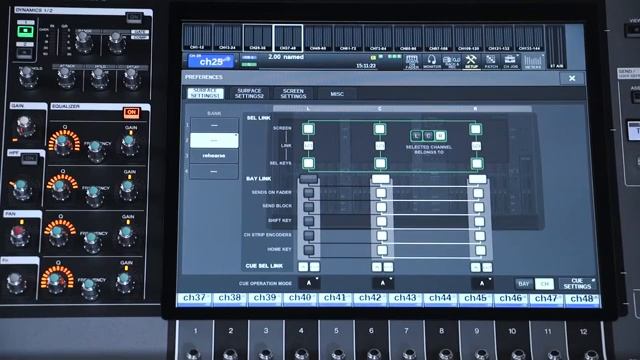
Task: Disable HOME KEY link for bay C
Action: point(382,250)
